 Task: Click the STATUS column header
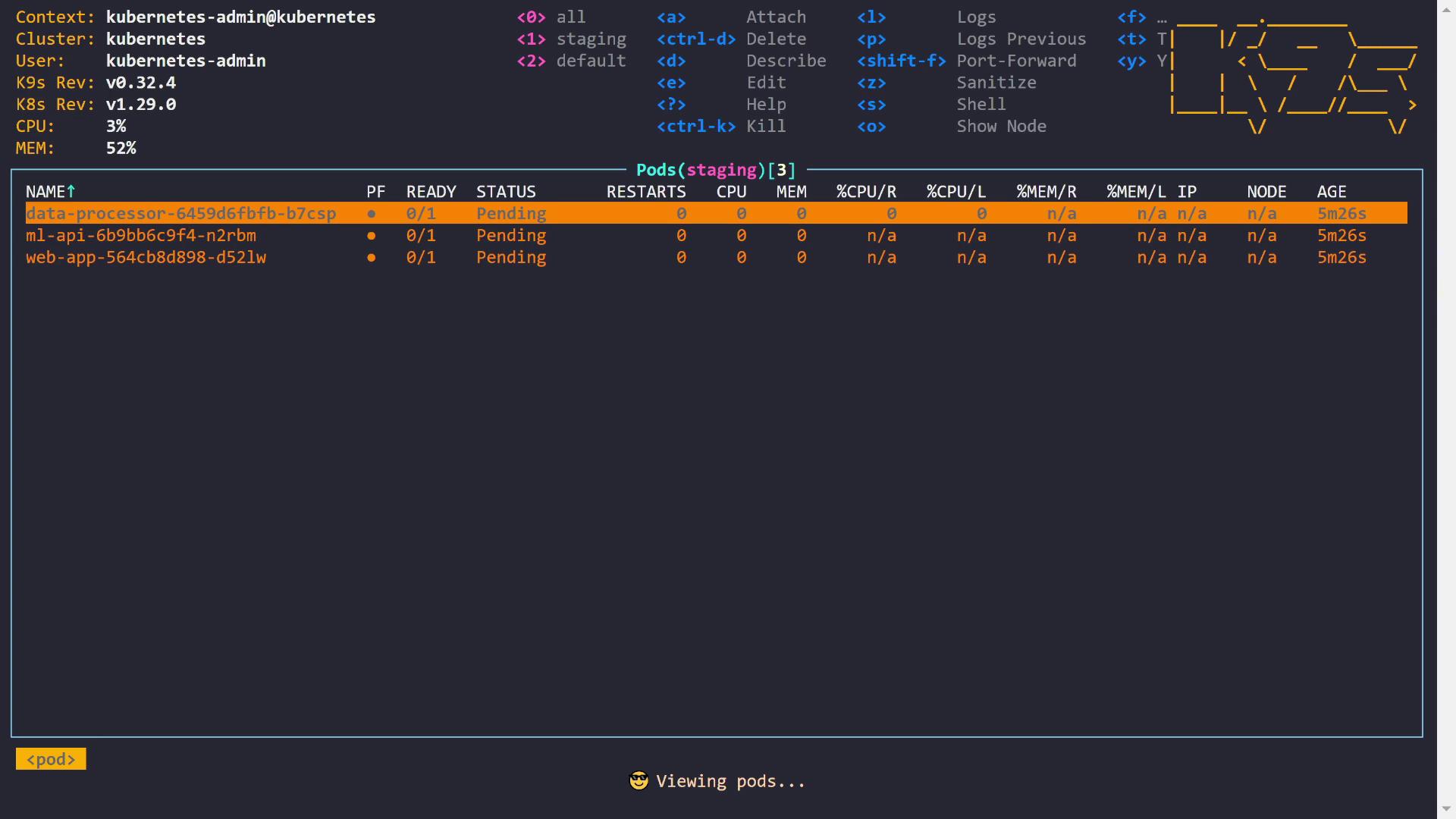506,192
